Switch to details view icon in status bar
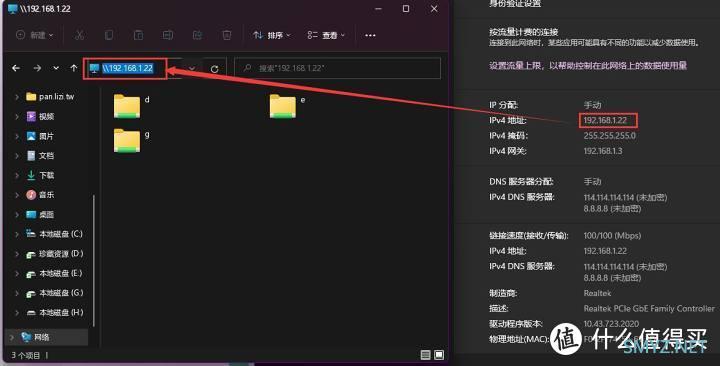 pos(426,355)
